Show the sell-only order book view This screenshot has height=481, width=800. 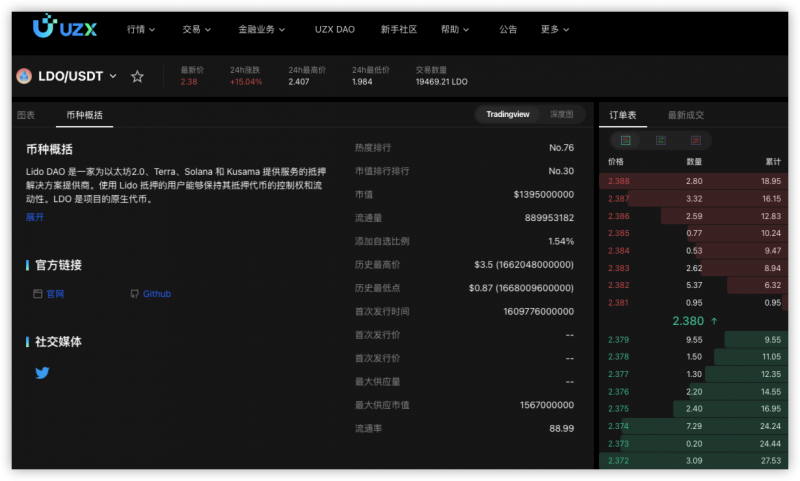point(695,140)
